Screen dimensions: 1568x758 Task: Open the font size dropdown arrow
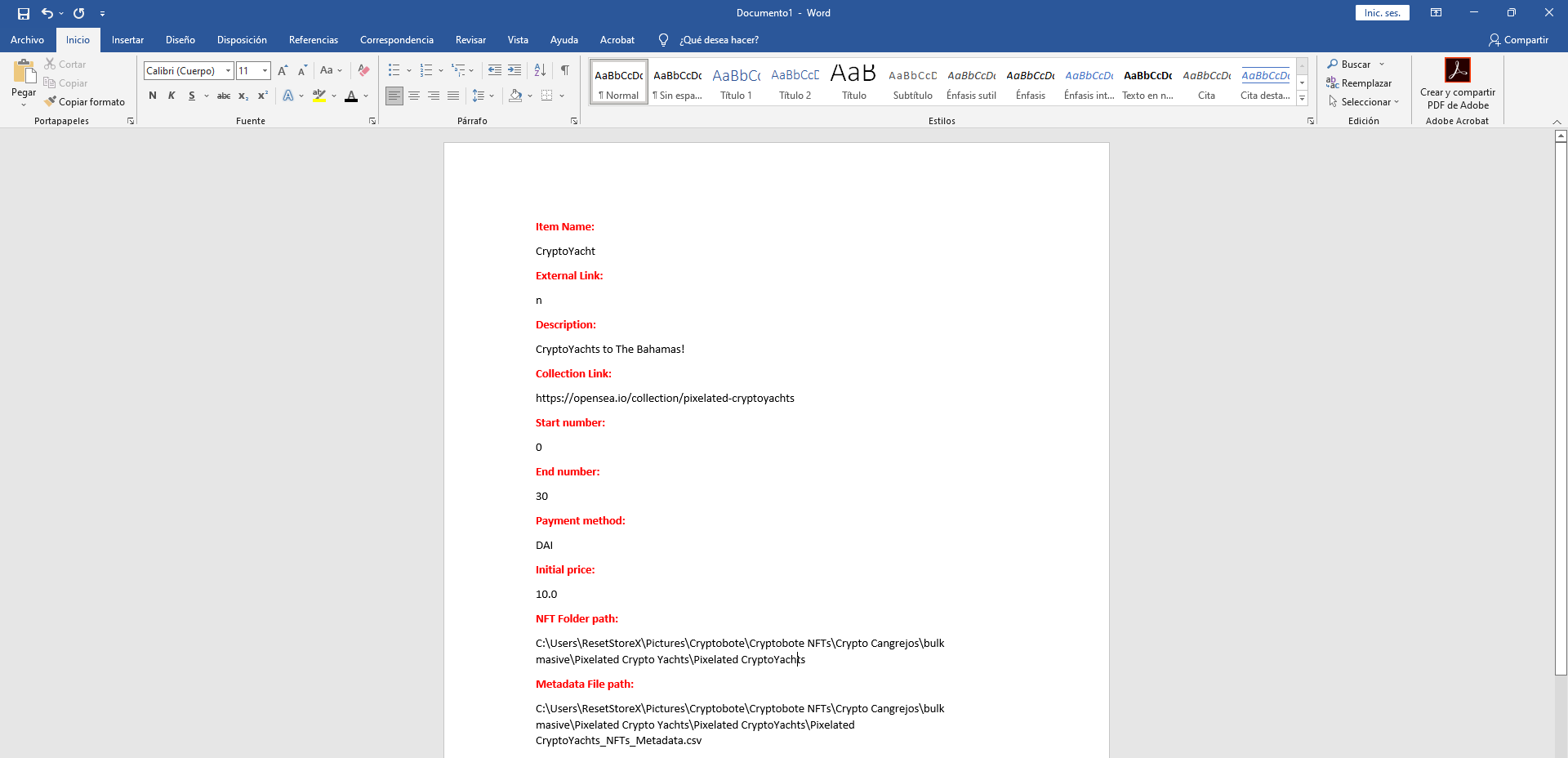[x=265, y=71]
